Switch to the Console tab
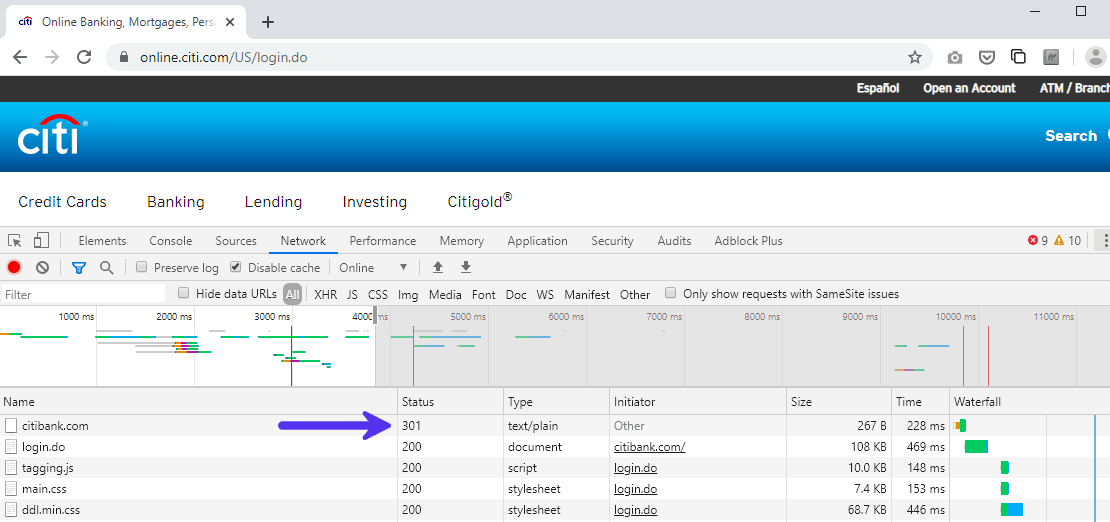 170,241
